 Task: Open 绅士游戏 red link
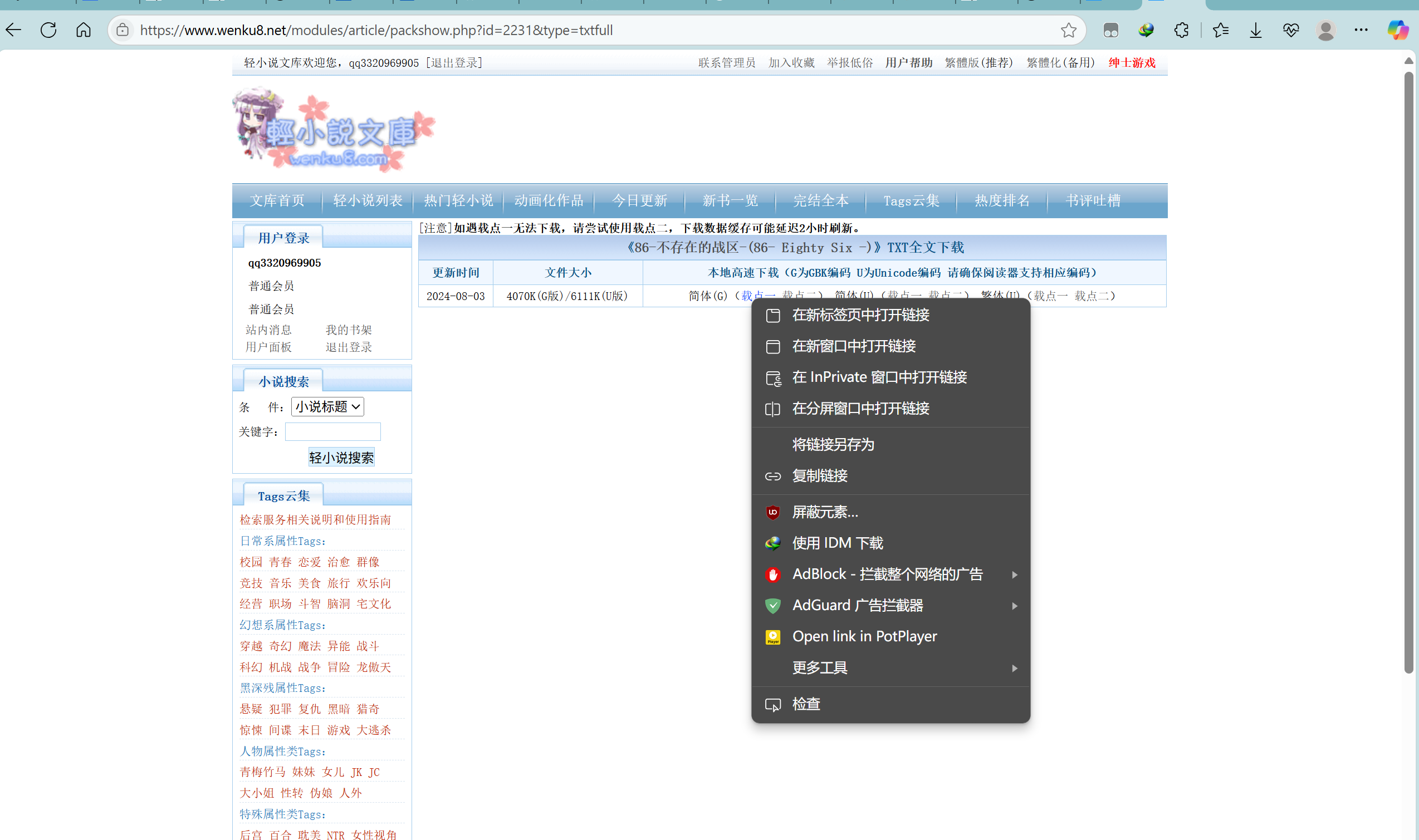tap(1131, 62)
